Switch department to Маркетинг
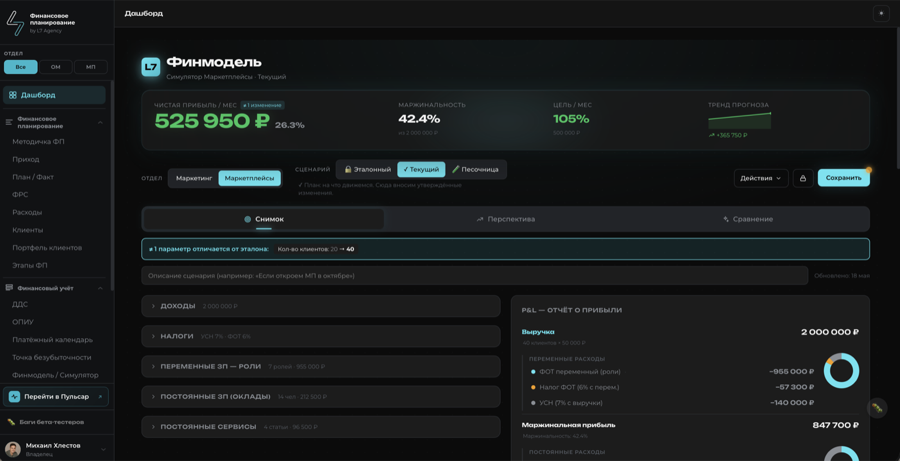900x461 pixels. 194,179
